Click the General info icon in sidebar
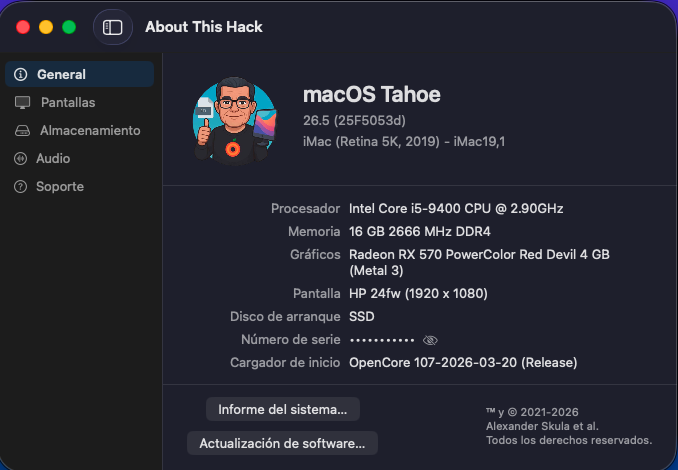Viewport: 678px width, 470px height. click(20, 74)
